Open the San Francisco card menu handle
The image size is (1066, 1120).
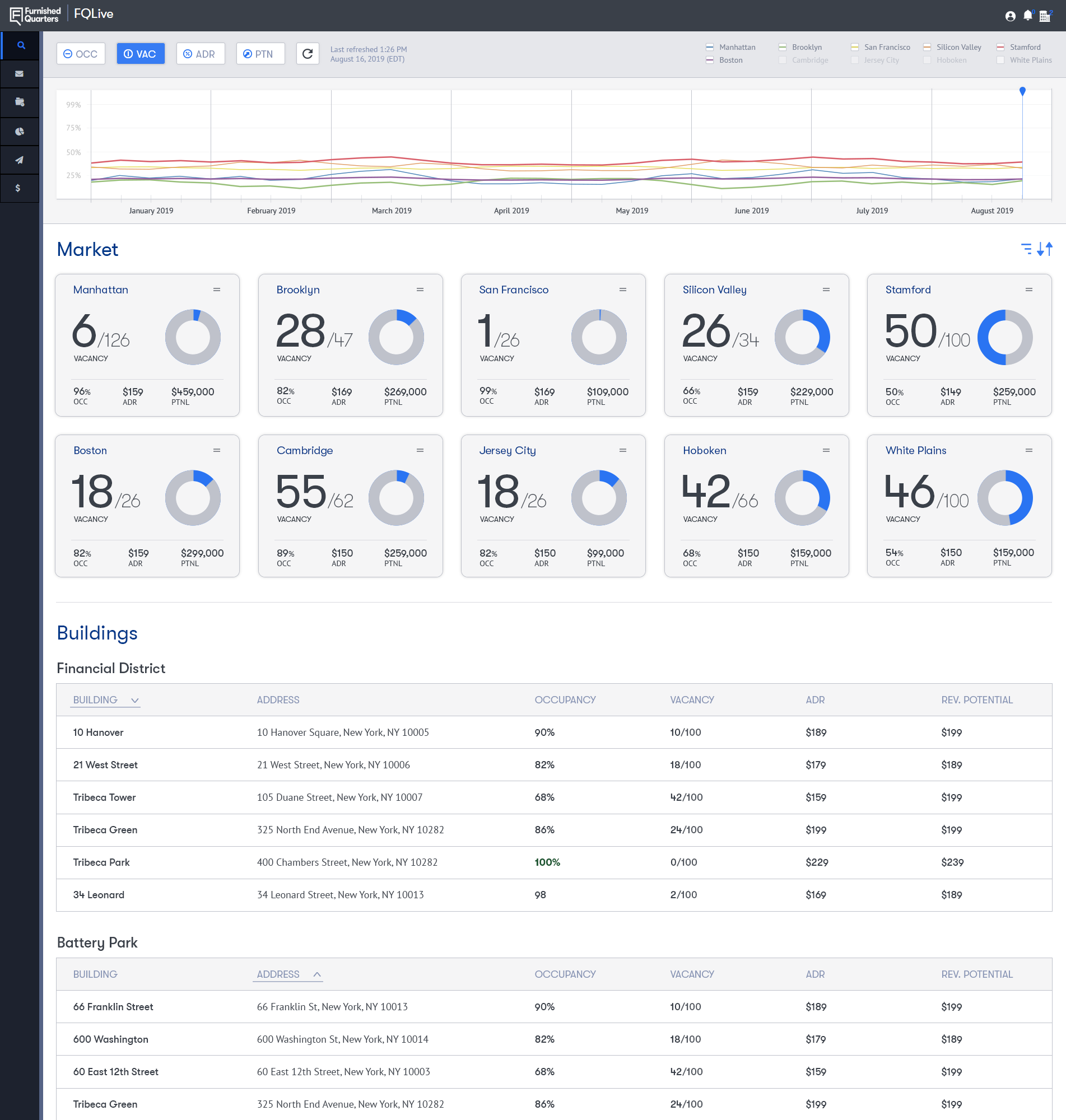coord(623,290)
